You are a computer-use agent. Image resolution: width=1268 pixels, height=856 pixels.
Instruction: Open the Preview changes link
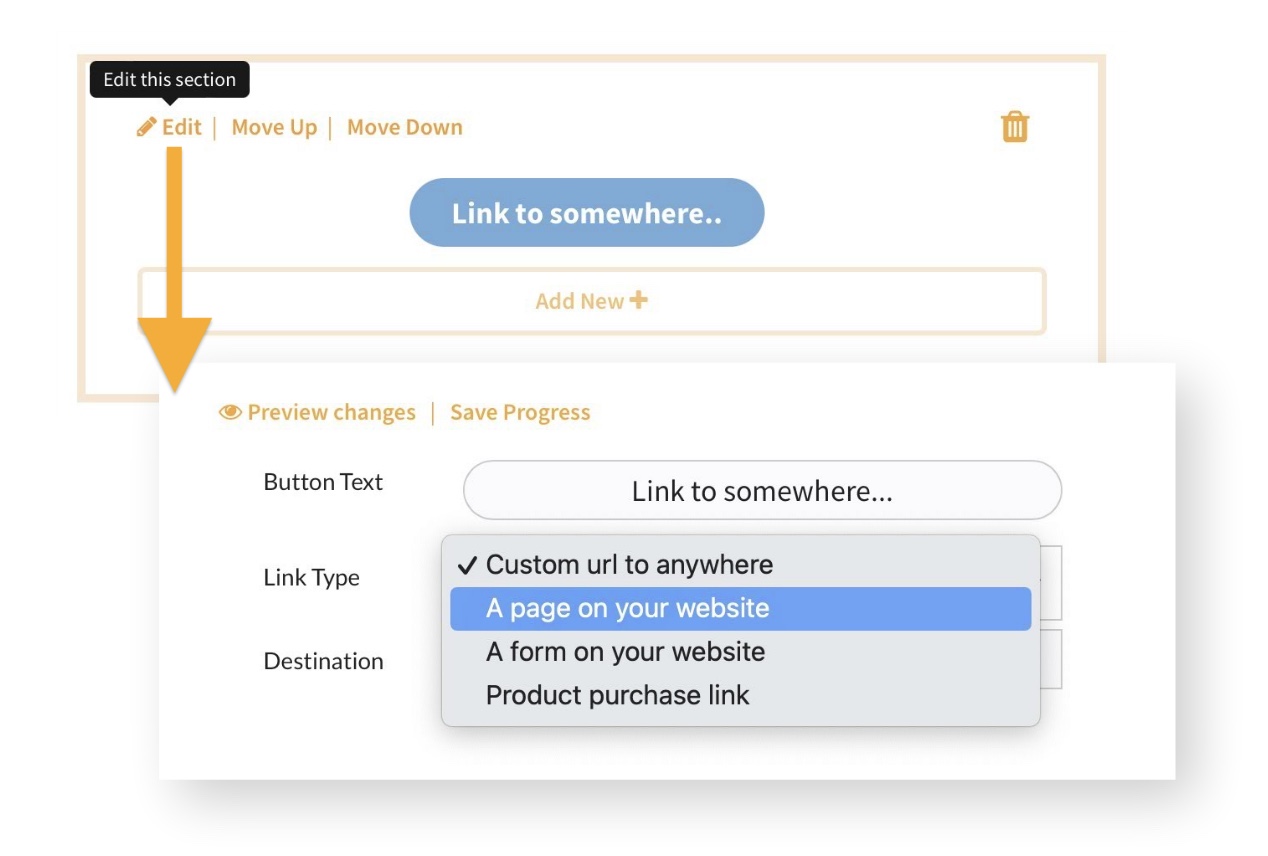tap(331, 413)
